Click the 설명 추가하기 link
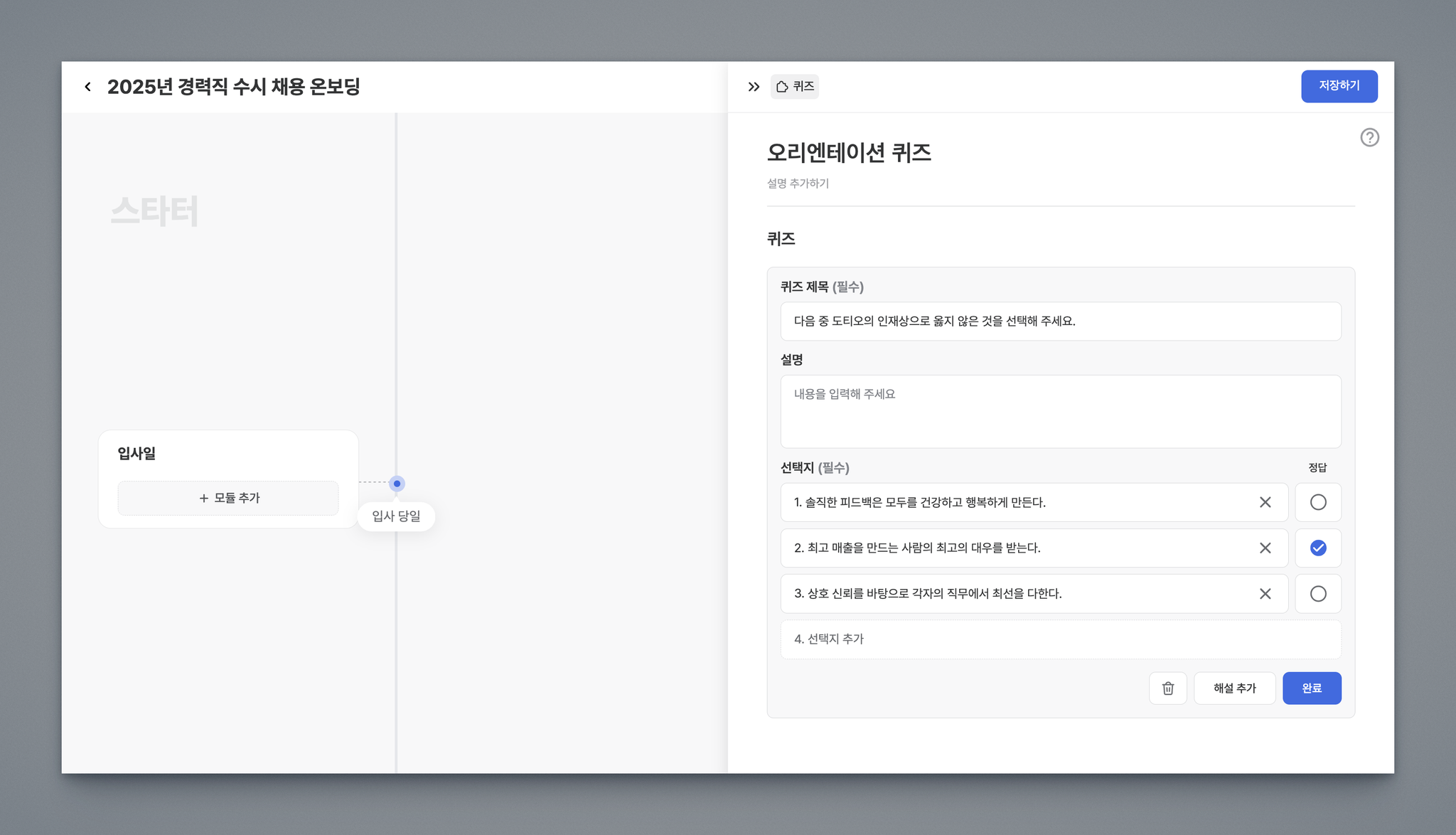This screenshot has height=835, width=1456. (x=798, y=184)
